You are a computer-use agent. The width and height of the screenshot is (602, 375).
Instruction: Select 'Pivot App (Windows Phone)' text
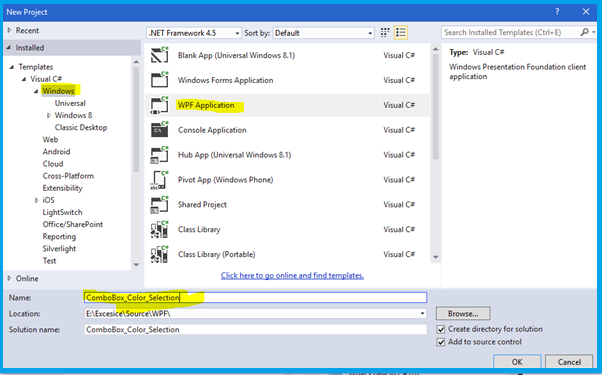[x=225, y=180]
